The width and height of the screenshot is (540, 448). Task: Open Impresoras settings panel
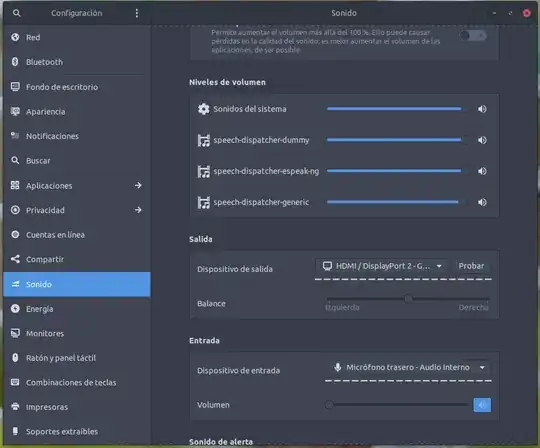click(x=77, y=407)
